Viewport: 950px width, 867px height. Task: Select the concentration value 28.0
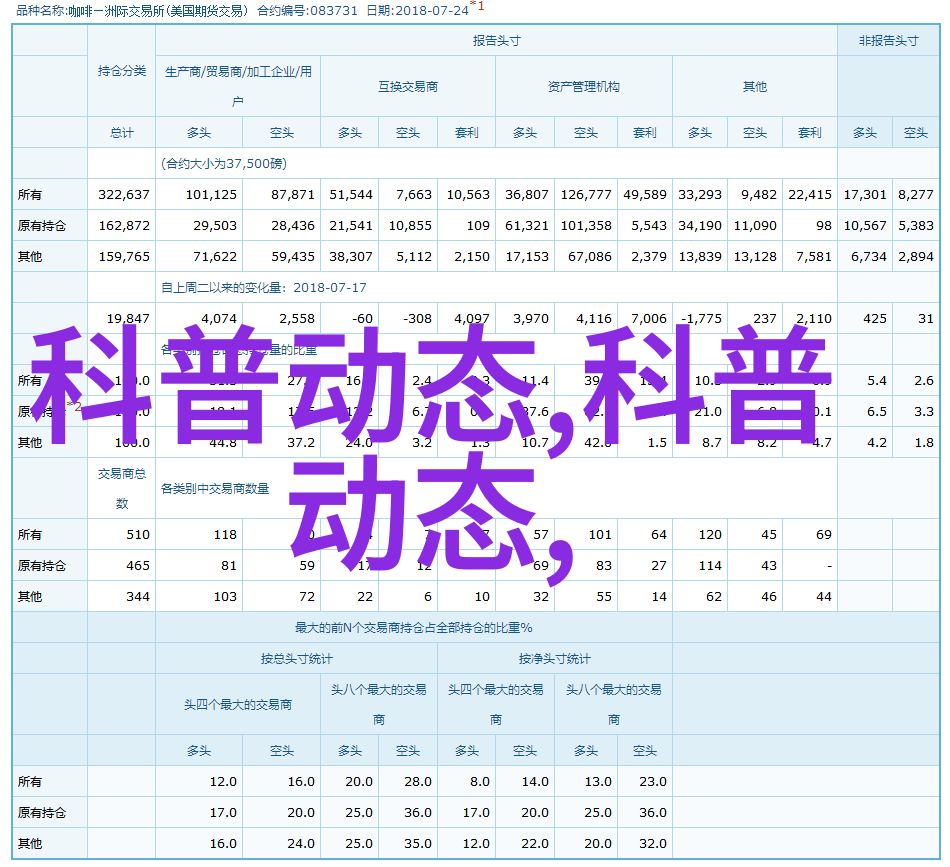(417, 782)
